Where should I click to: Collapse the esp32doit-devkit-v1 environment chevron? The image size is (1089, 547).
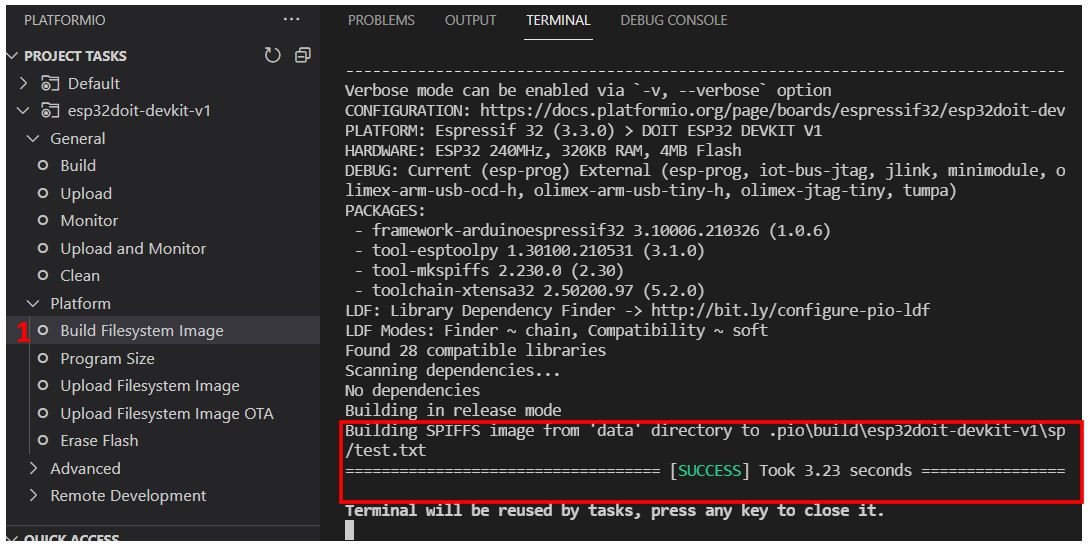point(24,111)
